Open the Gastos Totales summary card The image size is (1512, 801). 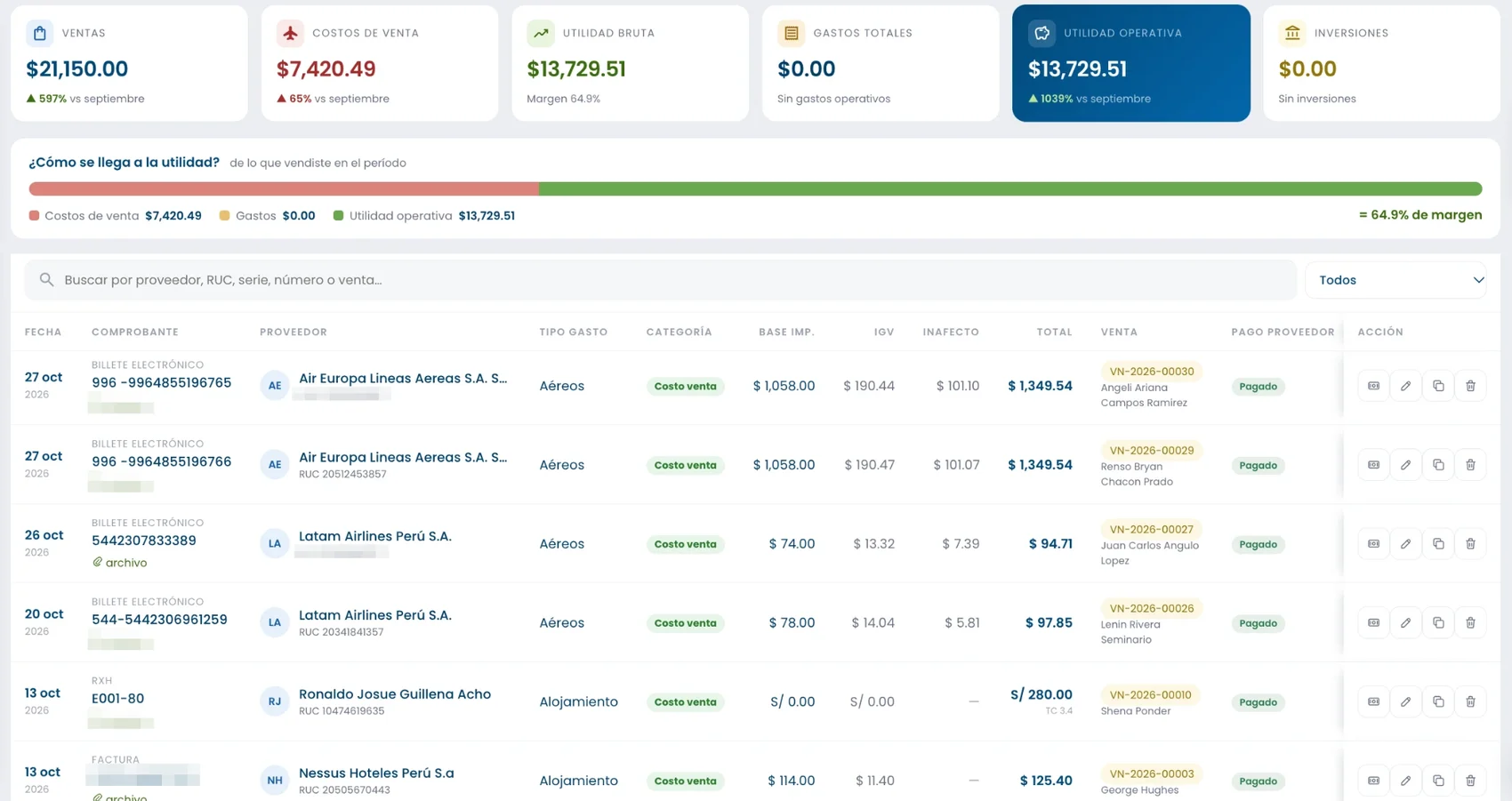point(880,63)
